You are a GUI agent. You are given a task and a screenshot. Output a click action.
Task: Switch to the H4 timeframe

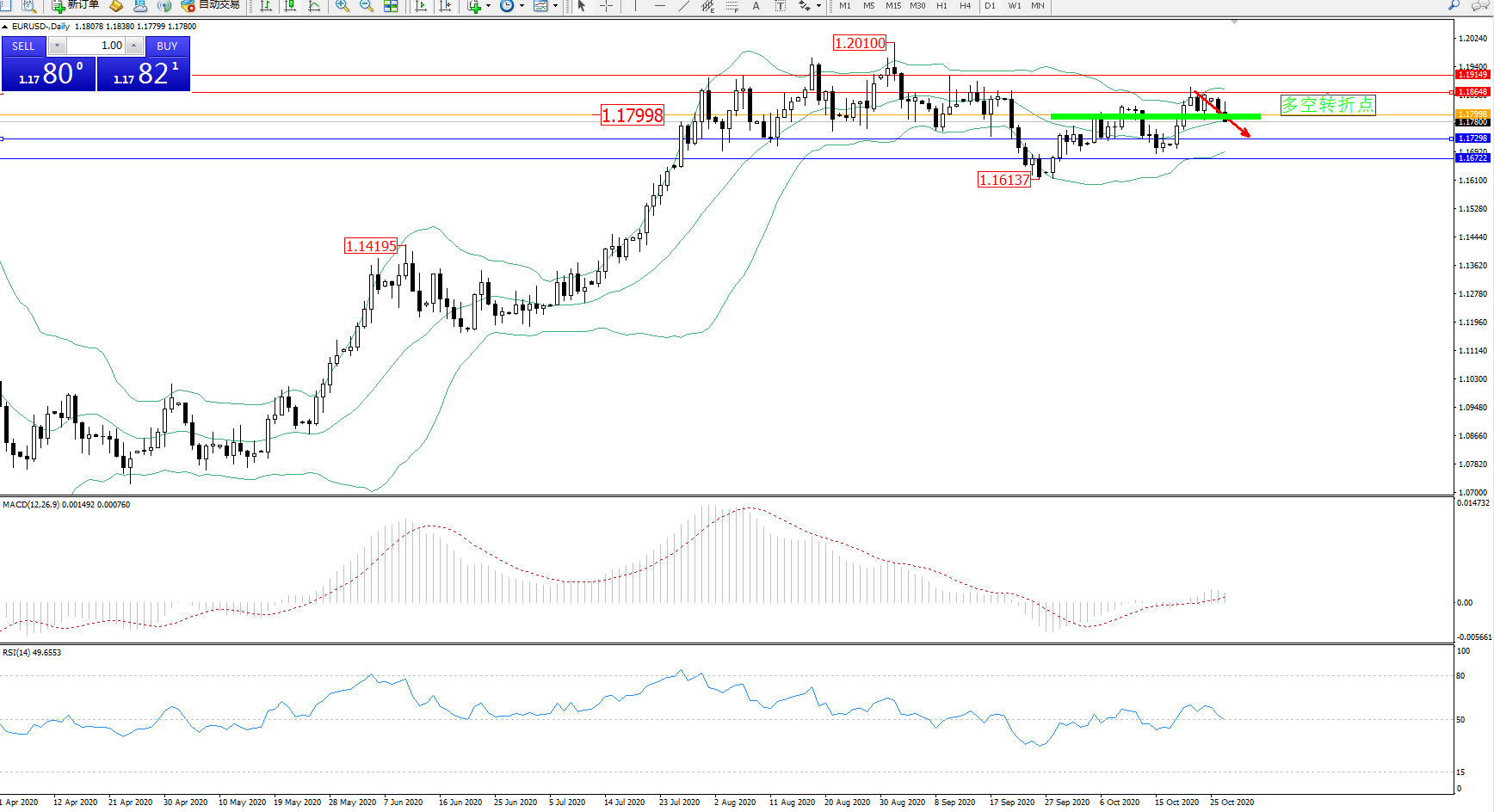tap(965, 6)
